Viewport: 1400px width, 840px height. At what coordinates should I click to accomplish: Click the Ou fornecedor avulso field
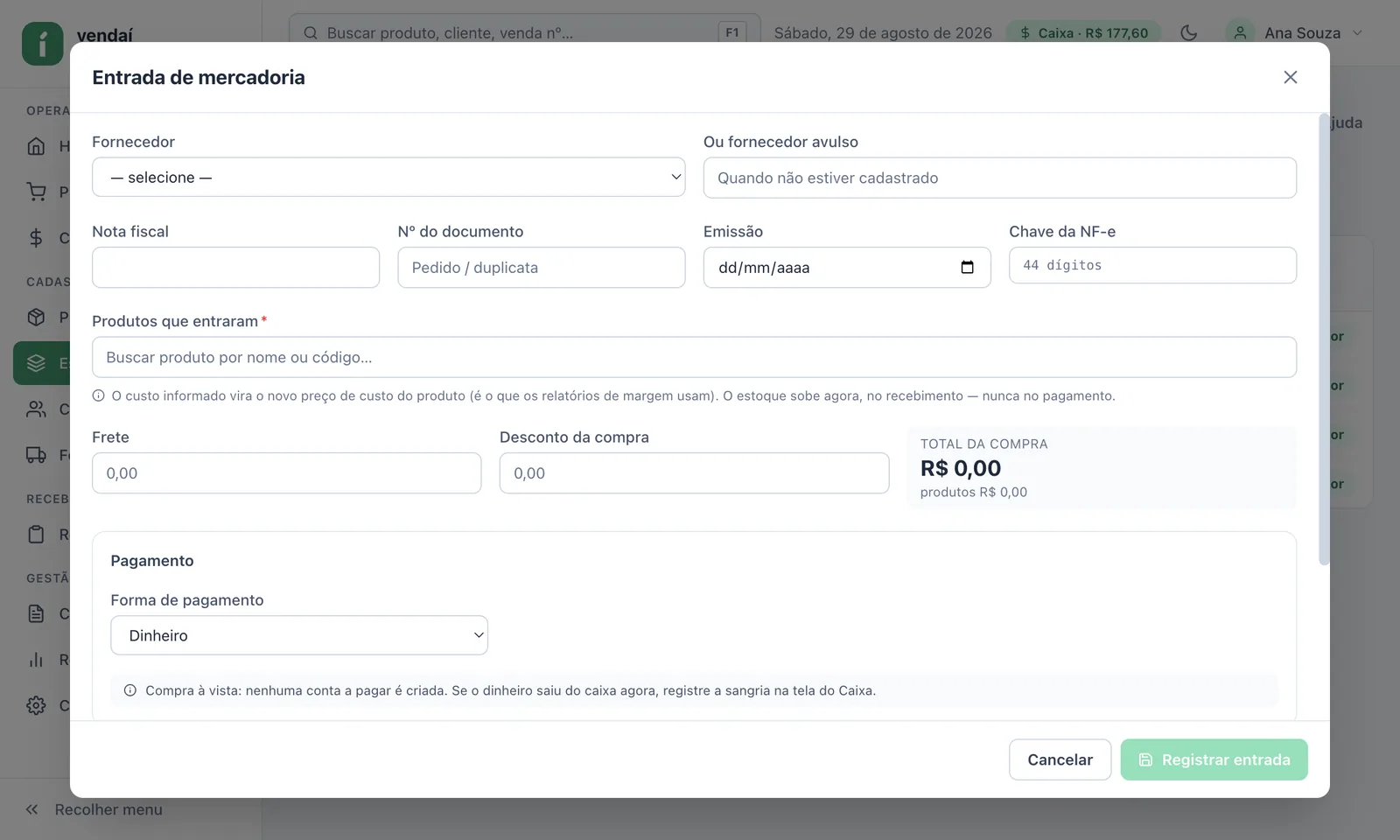tap(999, 178)
